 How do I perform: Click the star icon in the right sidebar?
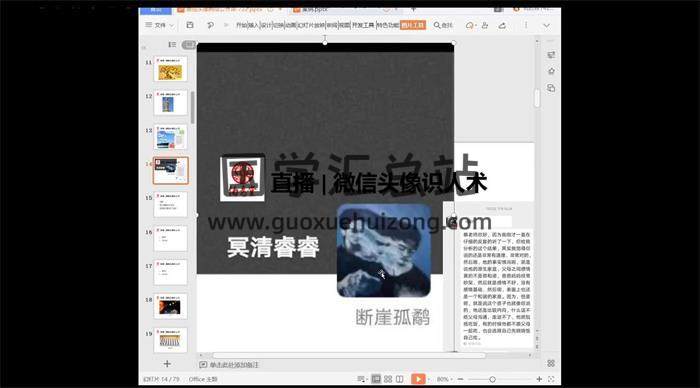[x=551, y=71]
